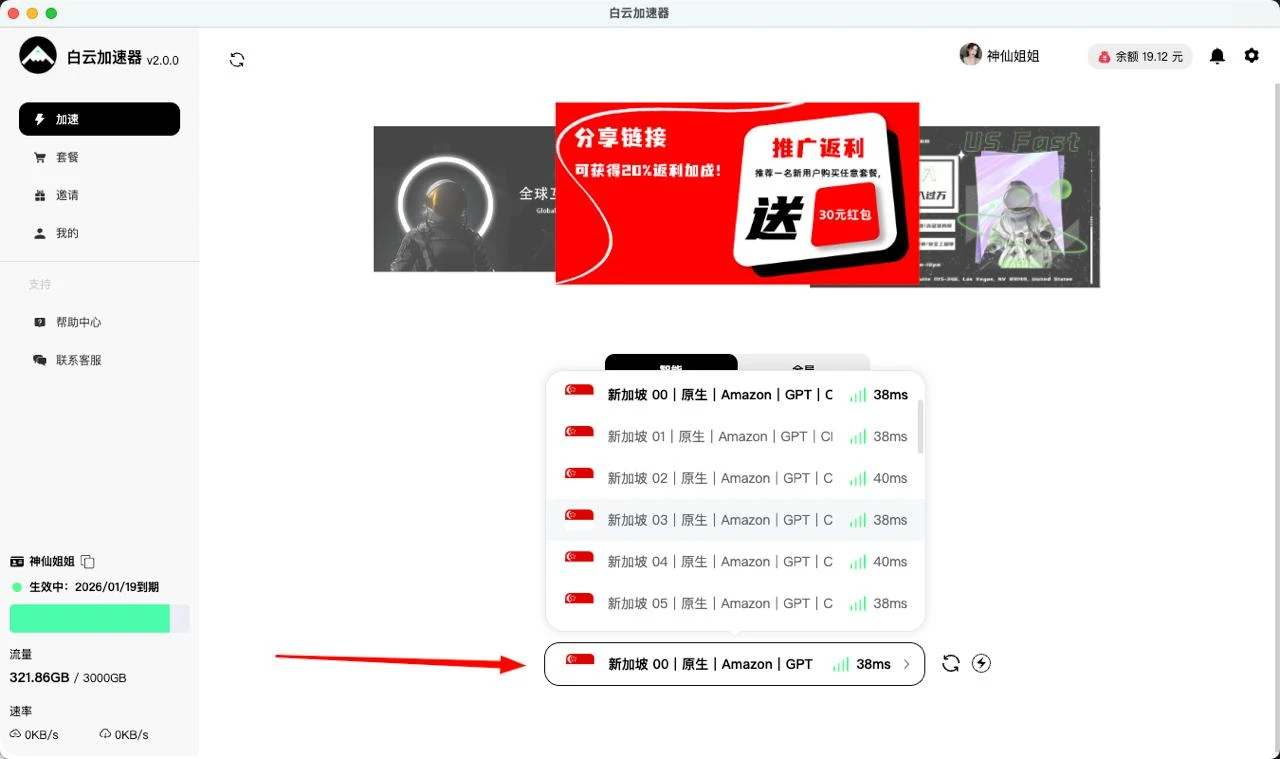The height and width of the screenshot is (759, 1280).
Task: Click the refresh icon at top left
Action: point(236,59)
